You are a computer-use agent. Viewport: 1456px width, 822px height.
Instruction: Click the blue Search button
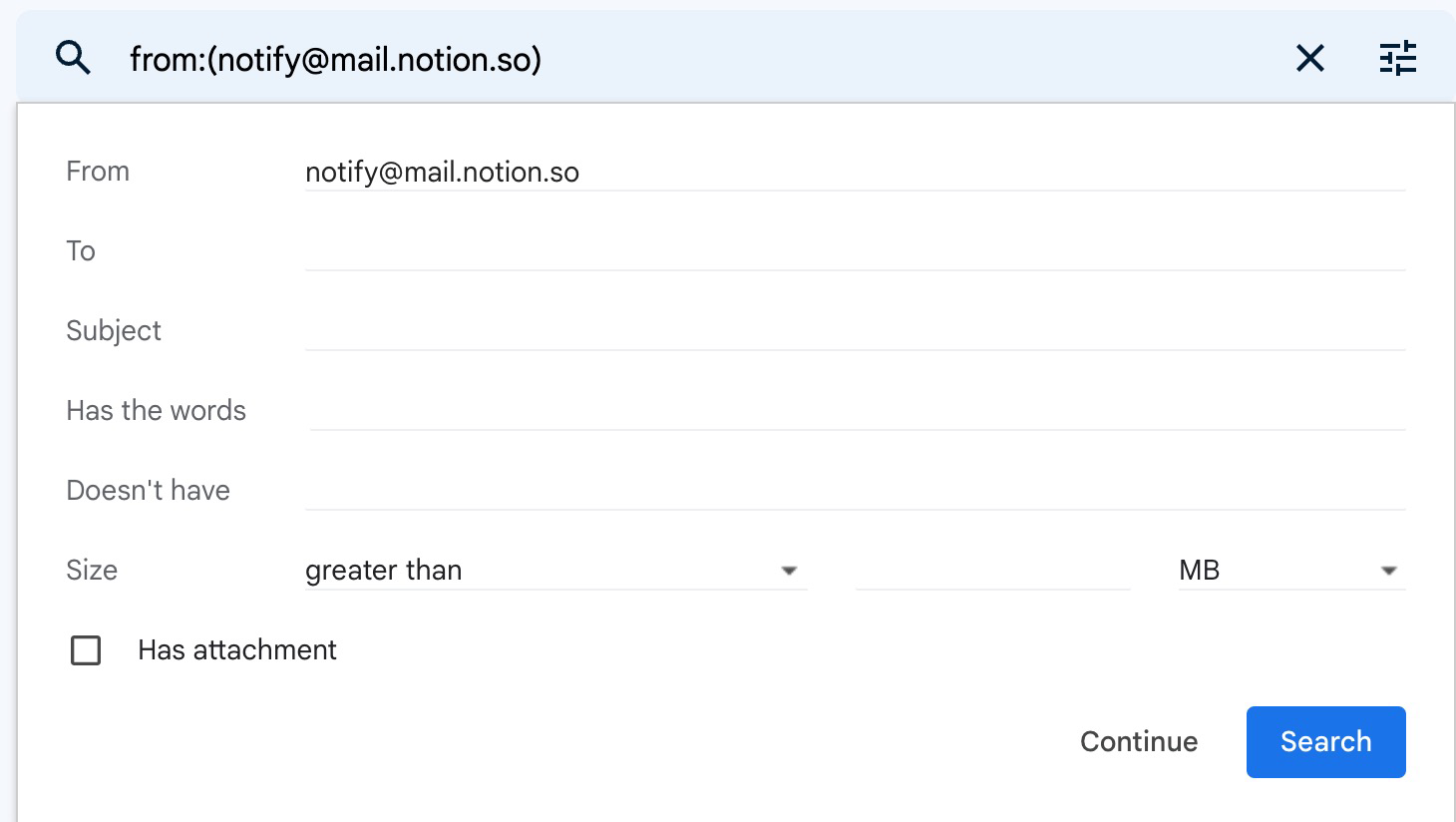1325,741
